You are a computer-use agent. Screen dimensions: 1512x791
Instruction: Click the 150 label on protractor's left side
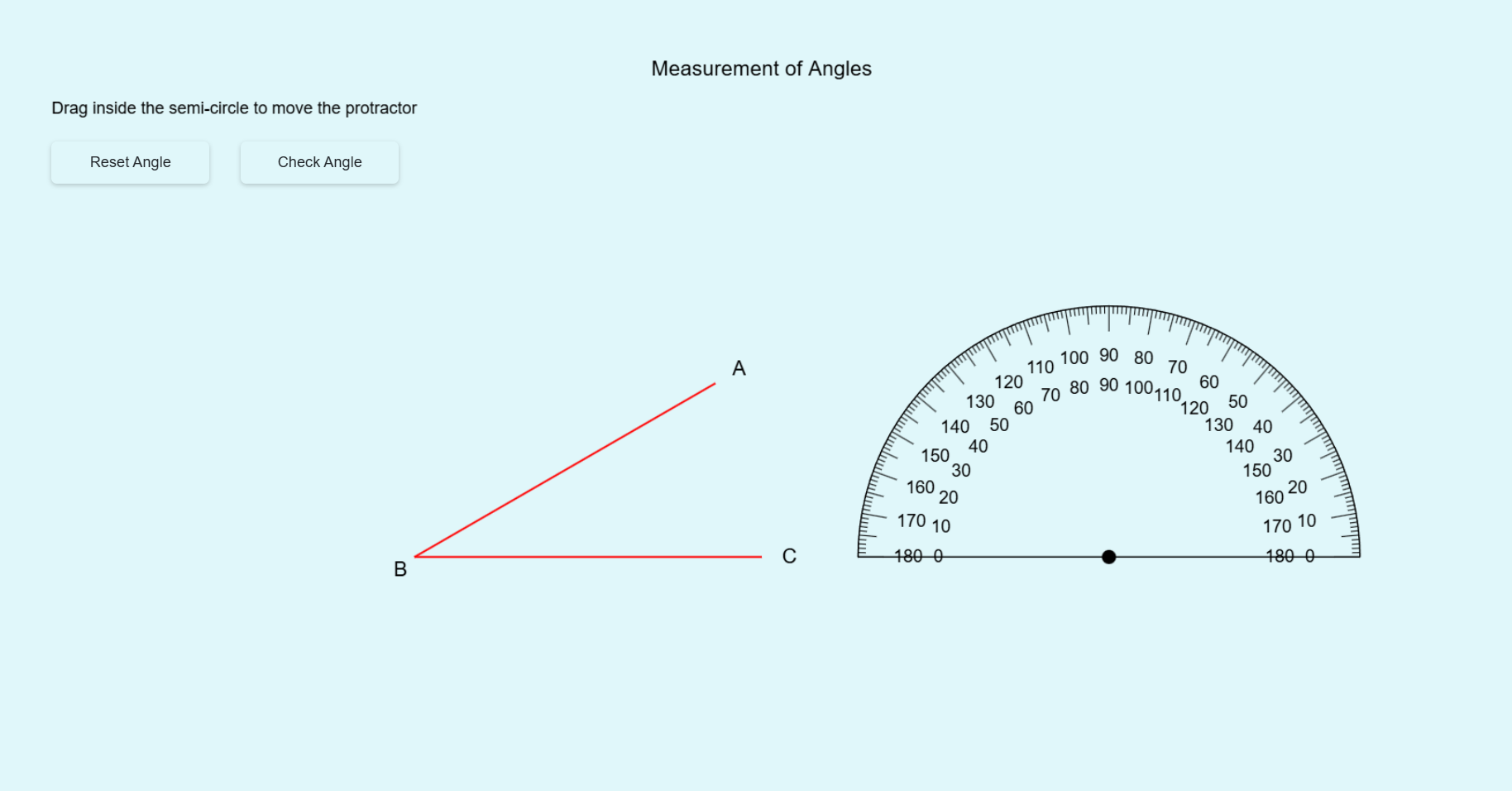tap(935, 455)
